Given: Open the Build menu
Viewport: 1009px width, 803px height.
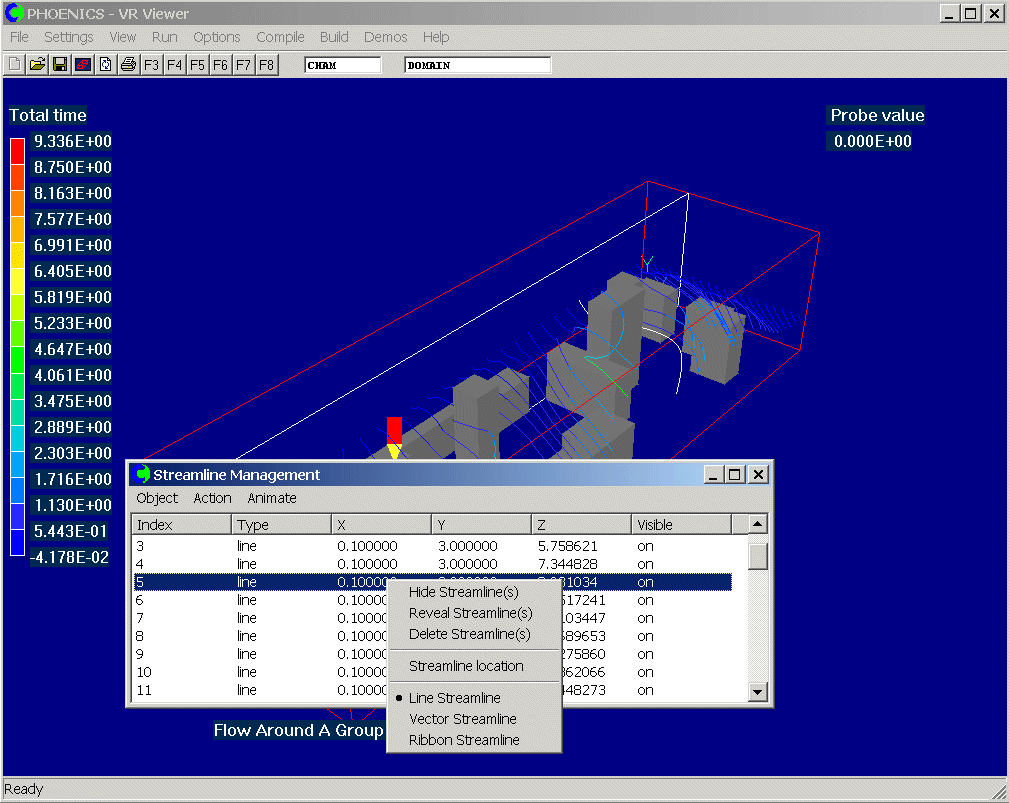Looking at the screenshot, I should (334, 37).
